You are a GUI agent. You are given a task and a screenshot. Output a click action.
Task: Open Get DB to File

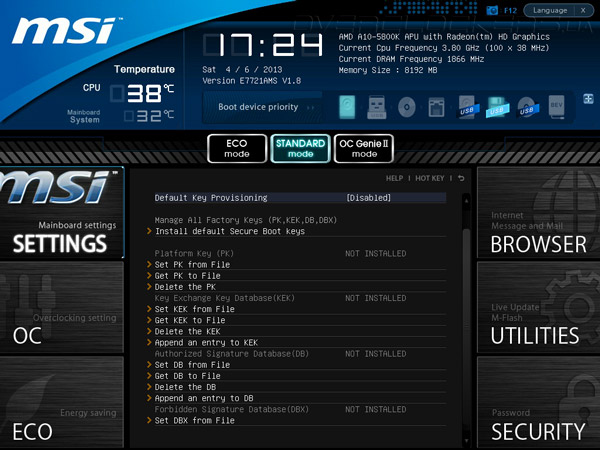point(188,376)
